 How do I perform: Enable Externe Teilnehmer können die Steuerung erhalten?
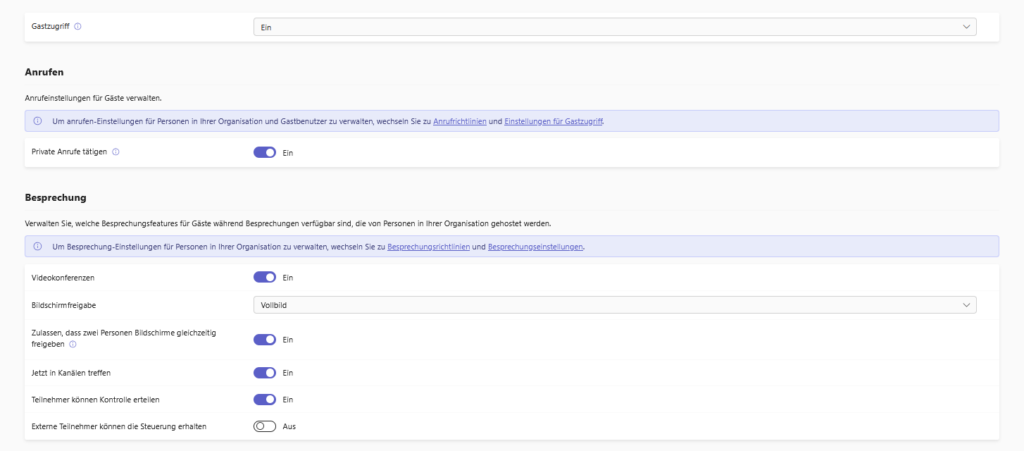[264, 426]
